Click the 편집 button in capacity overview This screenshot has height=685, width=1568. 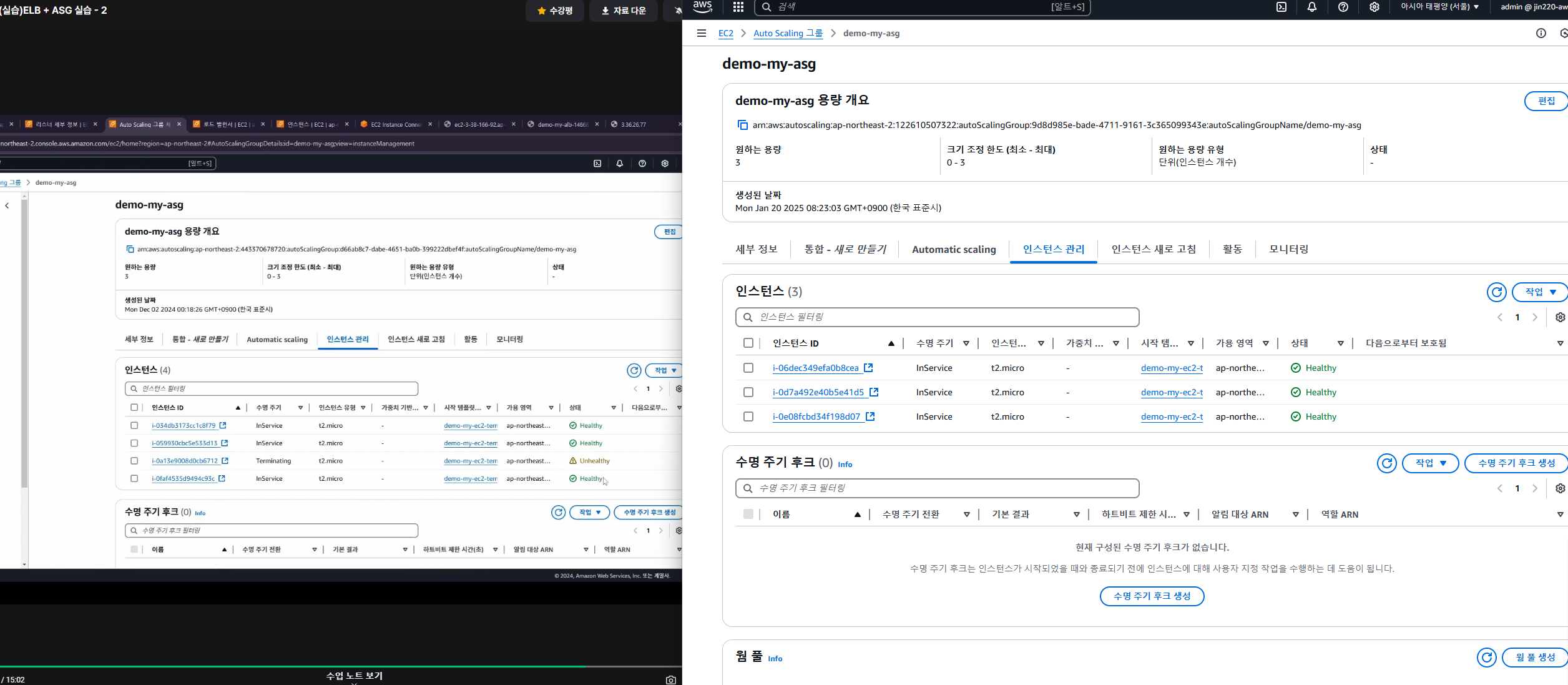click(x=1546, y=101)
